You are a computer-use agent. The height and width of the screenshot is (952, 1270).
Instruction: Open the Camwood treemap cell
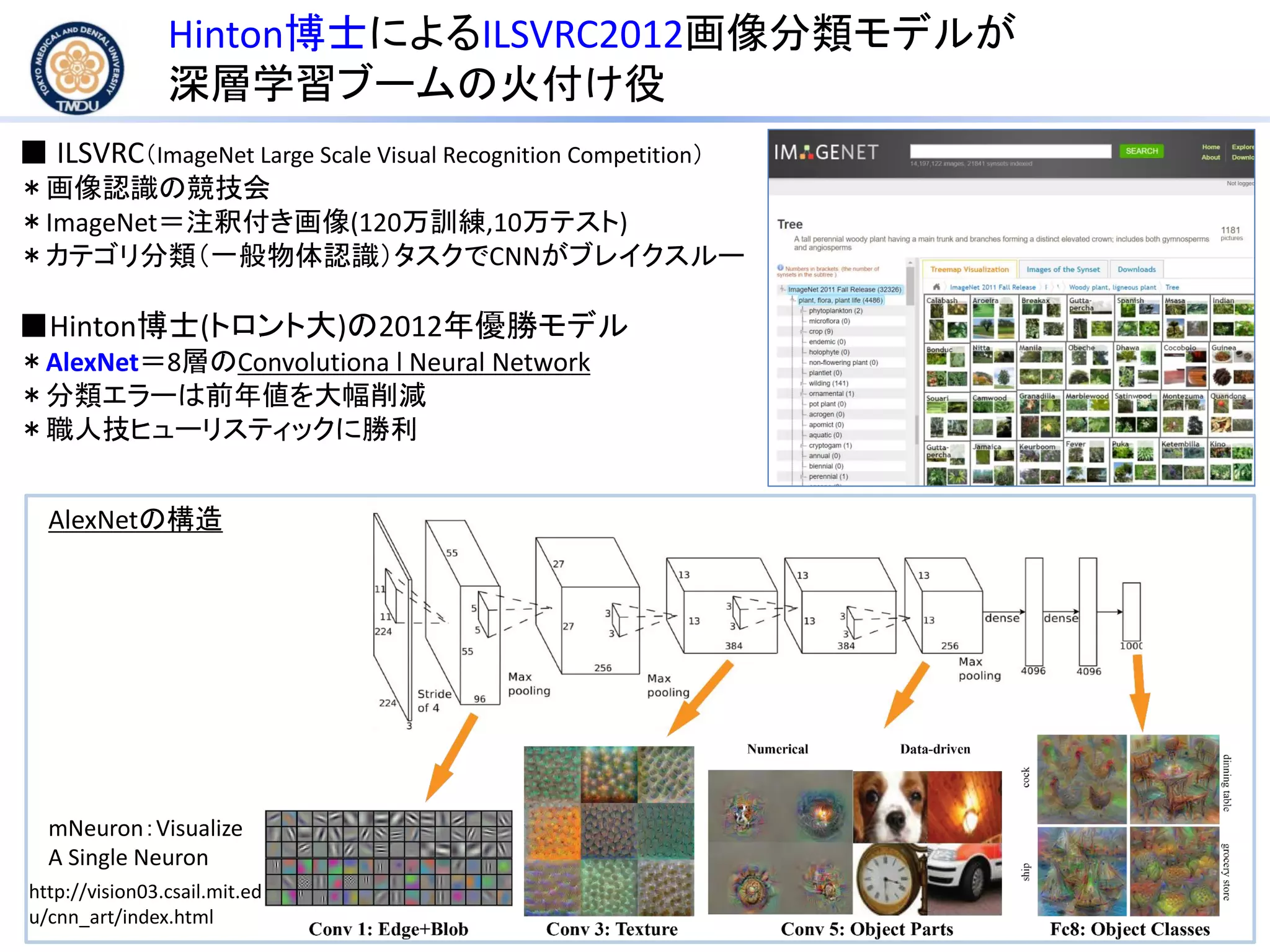(x=993, y=416)
